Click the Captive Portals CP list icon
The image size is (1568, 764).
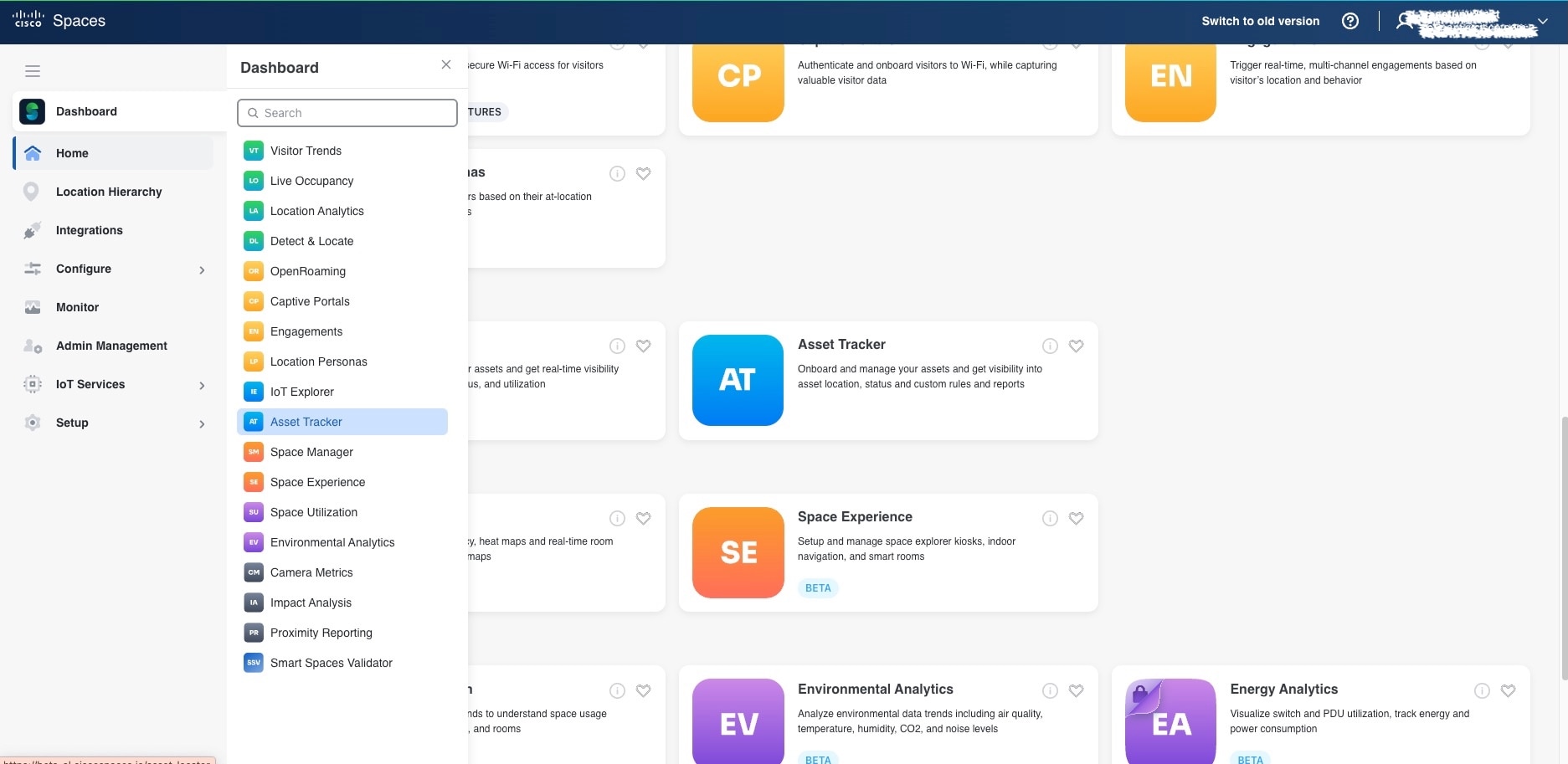click(x=254, y=301)
